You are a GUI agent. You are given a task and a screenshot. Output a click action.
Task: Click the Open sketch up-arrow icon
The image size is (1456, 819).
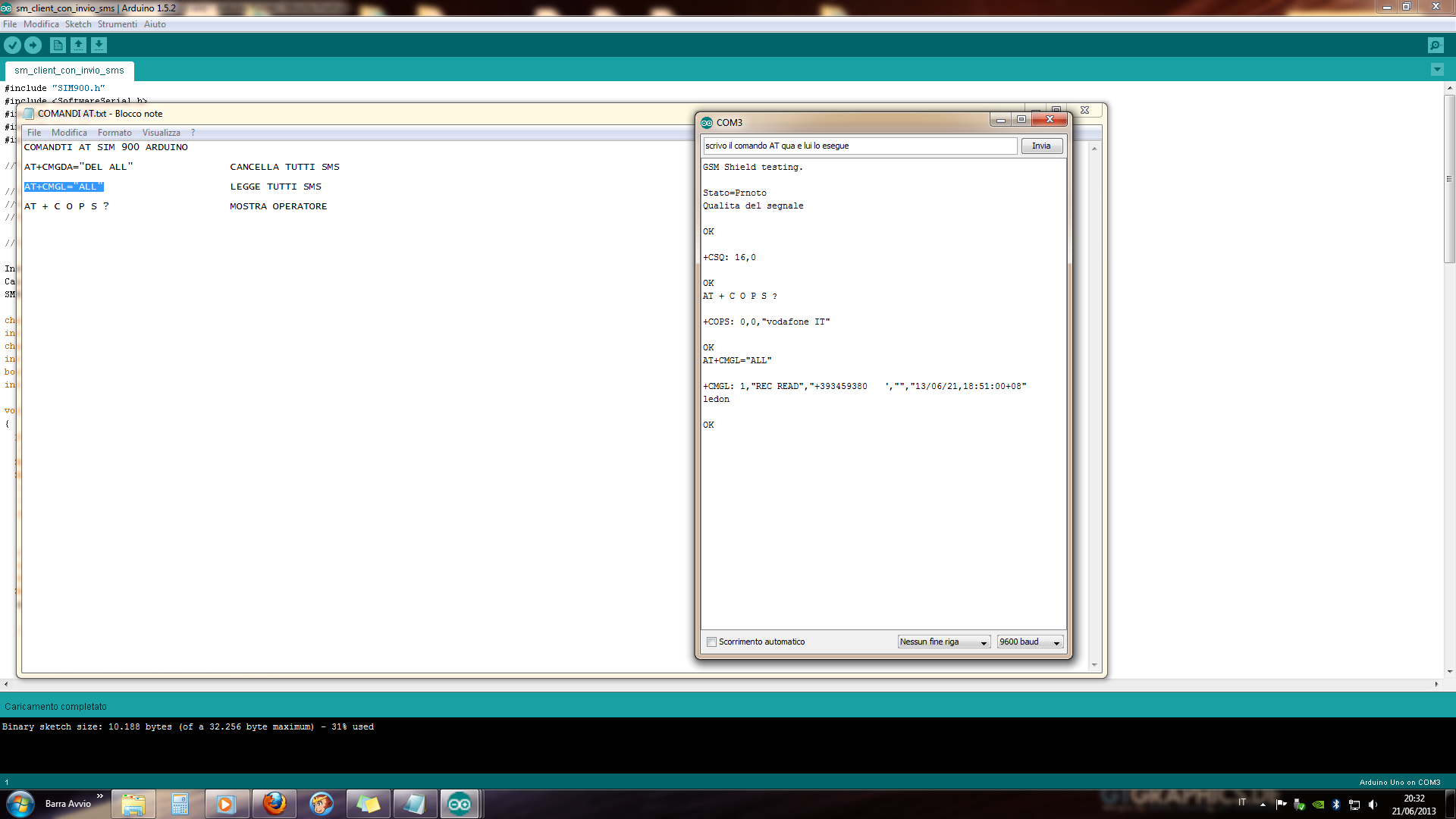pos(78,45)
